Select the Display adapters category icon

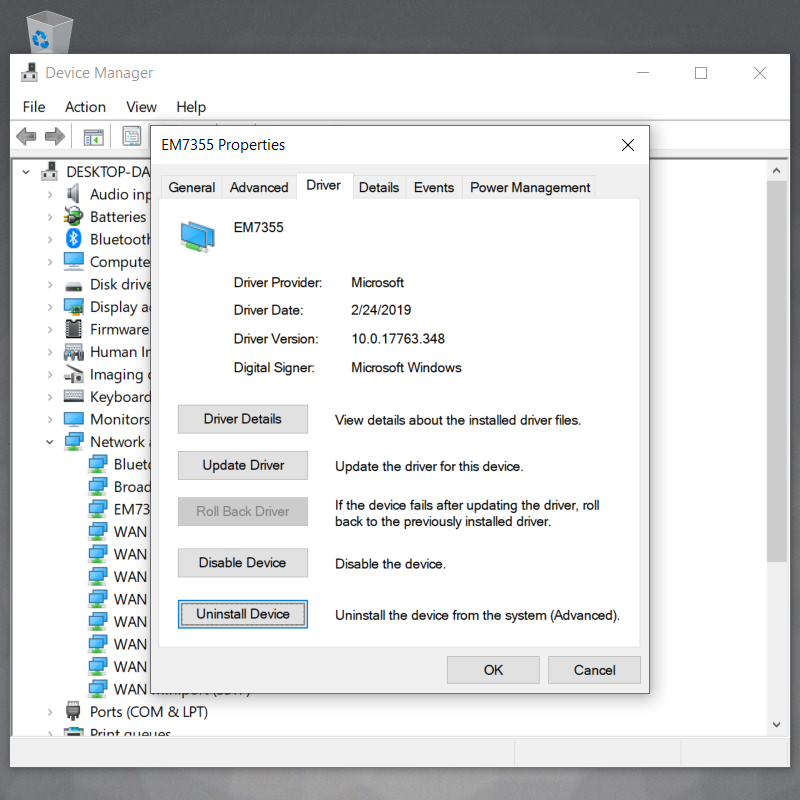pos(73,307)
